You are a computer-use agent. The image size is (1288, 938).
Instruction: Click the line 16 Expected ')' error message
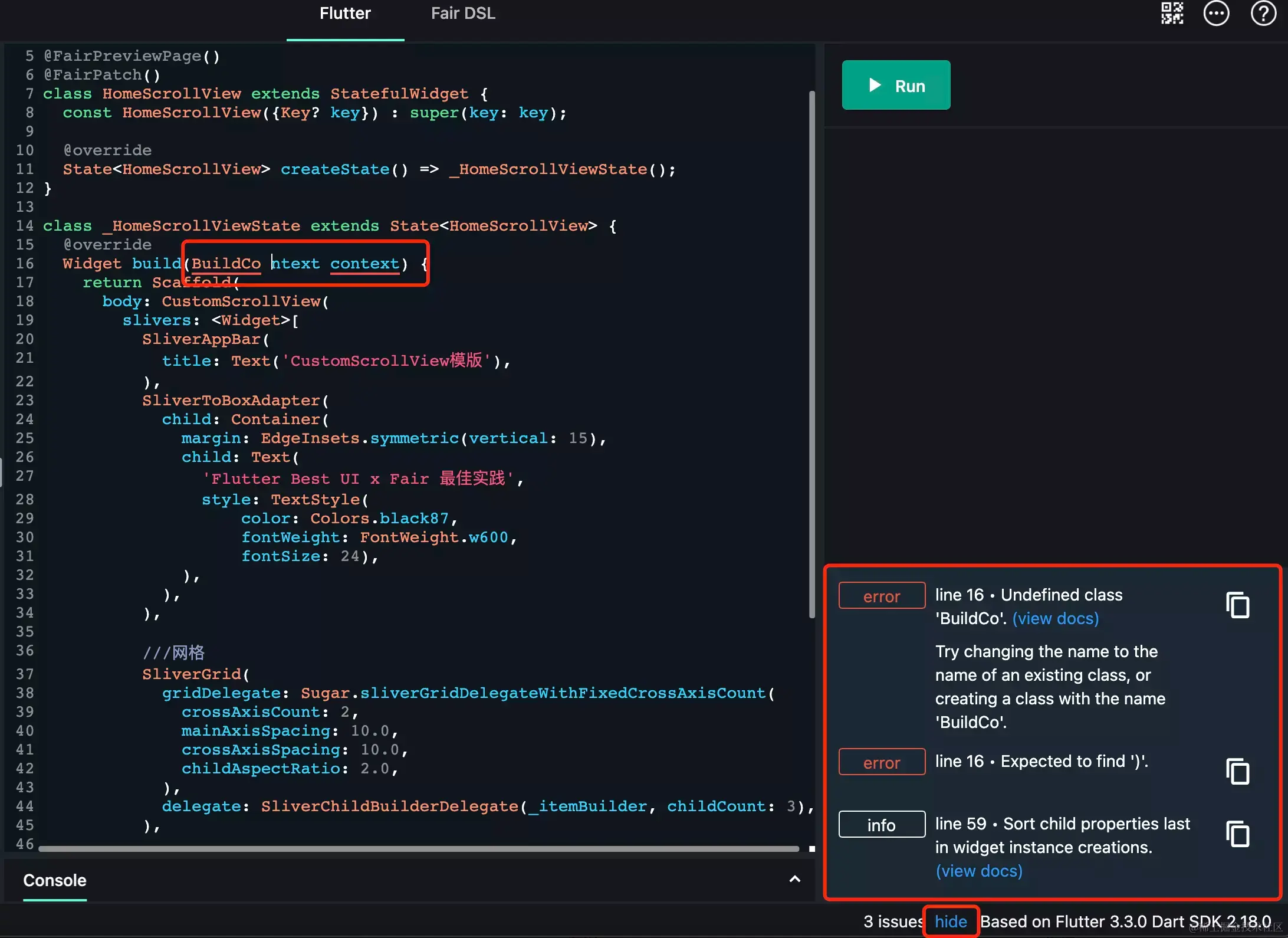point(1041,761)
